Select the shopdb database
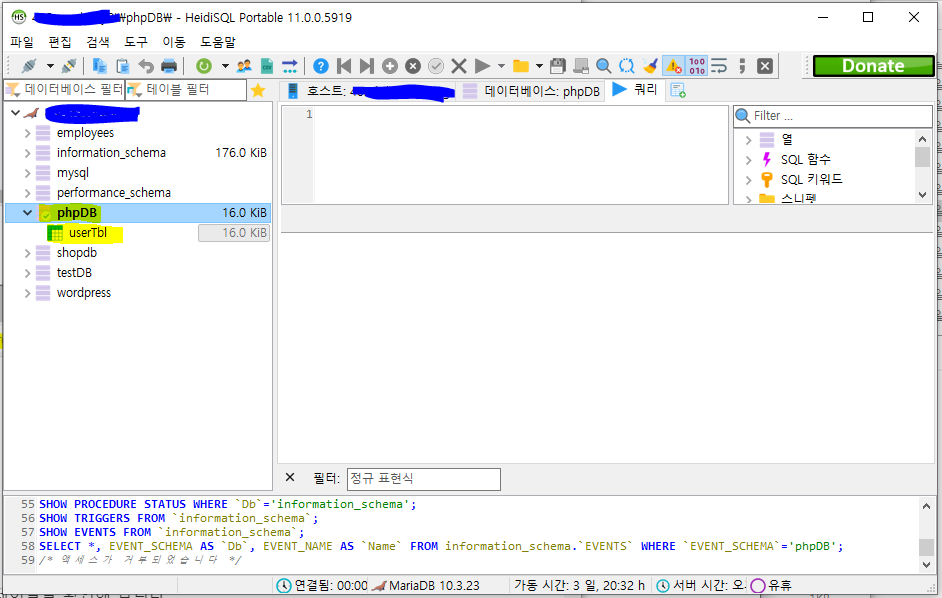Image resolution: width=942 pixels, height=598 pixels. coord(76,253)
